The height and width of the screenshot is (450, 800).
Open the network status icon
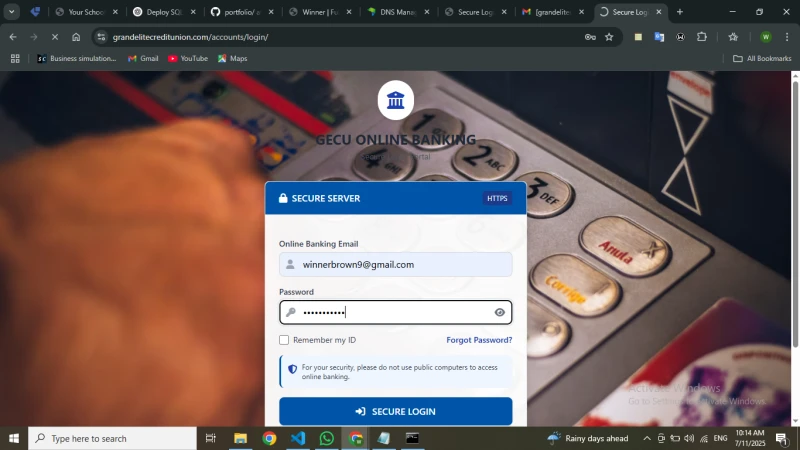(704, 438)
